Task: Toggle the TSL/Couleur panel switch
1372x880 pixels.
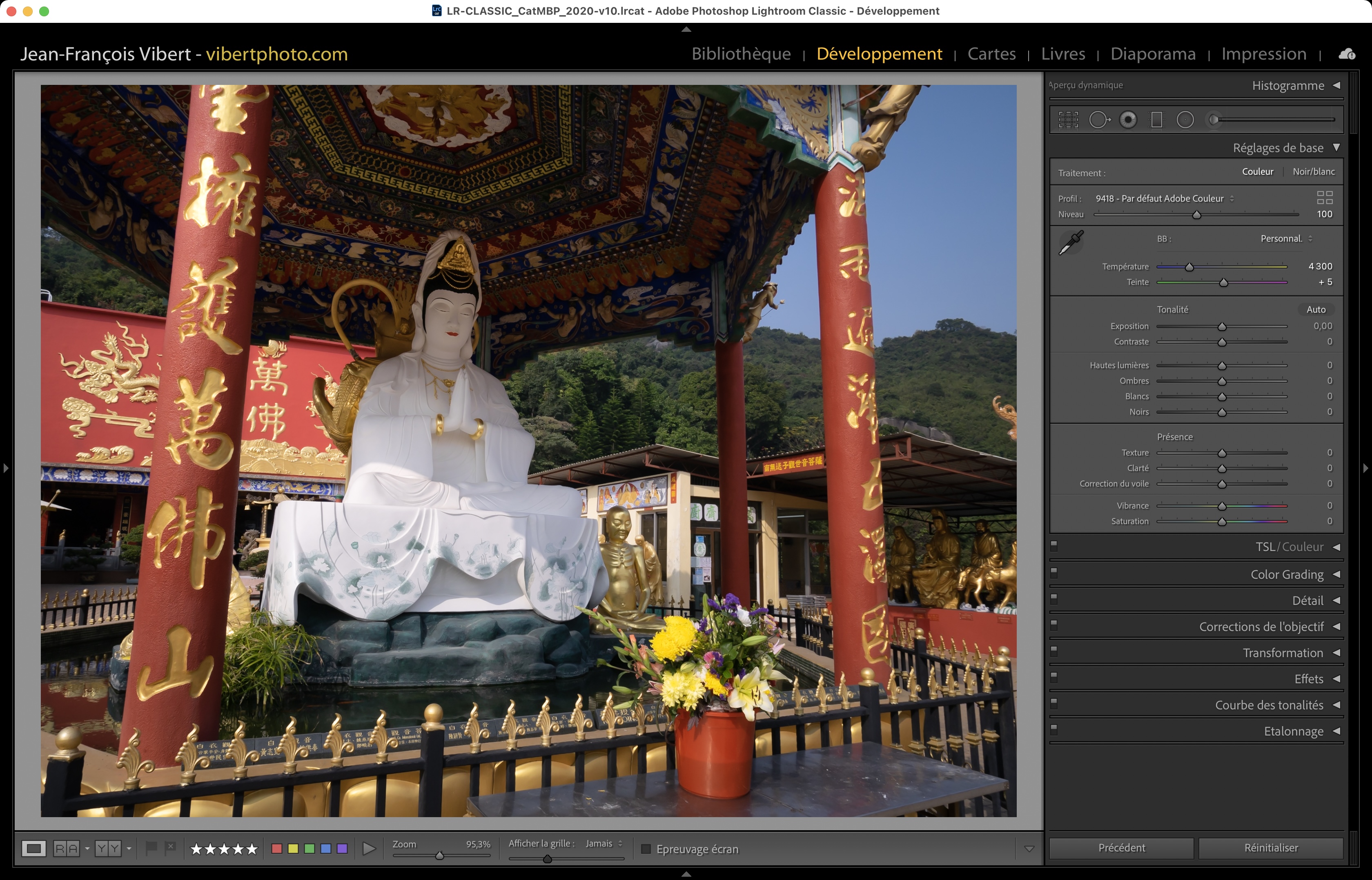Action: (1054, 545)
